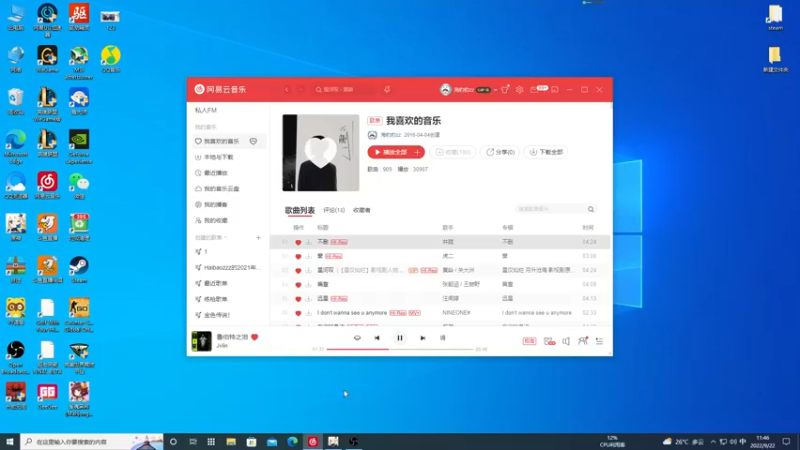This screenshot has width=800, height=450.
Task: Click the magnifier in playlist search box
Action: coord(591,209)
